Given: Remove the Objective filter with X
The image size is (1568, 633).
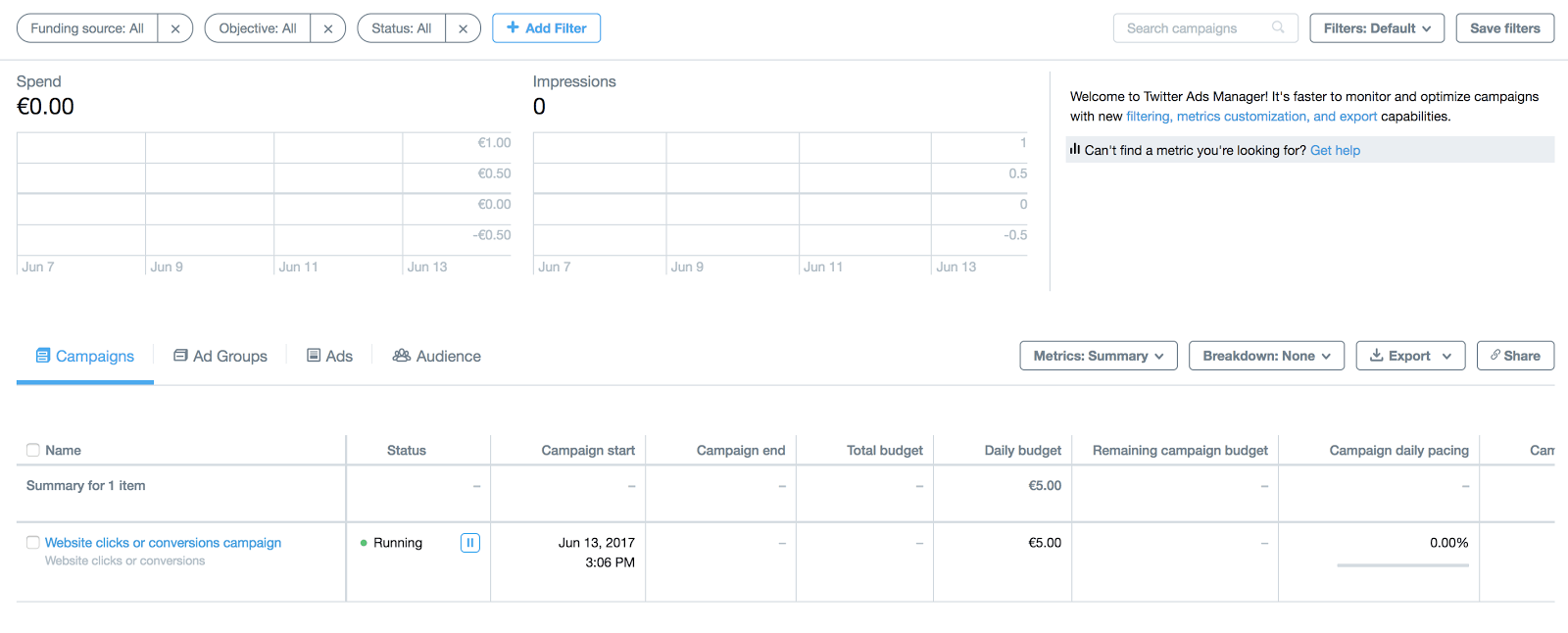Looking at the screenshot, I should point(327,28).
